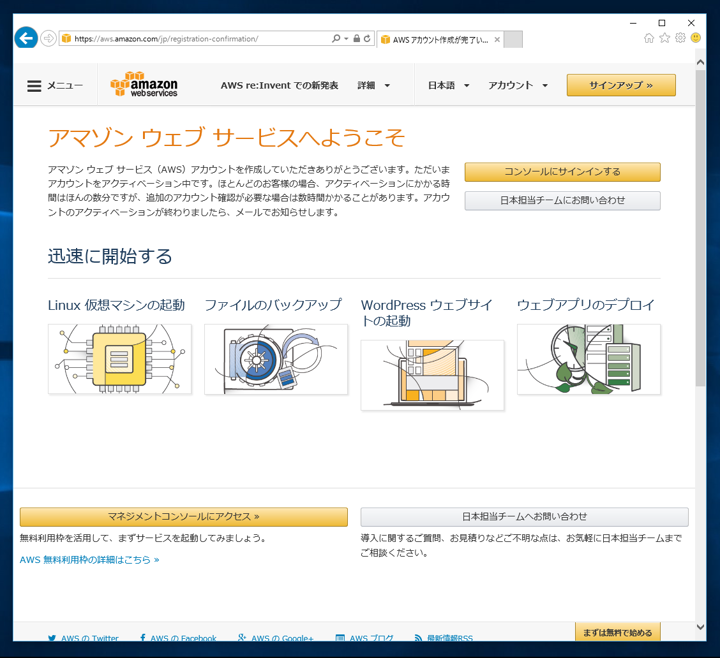Image resolution: width=720 pixels, height=658 pixels.
Task: Open Favorites with the star icon
Action: click(x=664, y=38)
